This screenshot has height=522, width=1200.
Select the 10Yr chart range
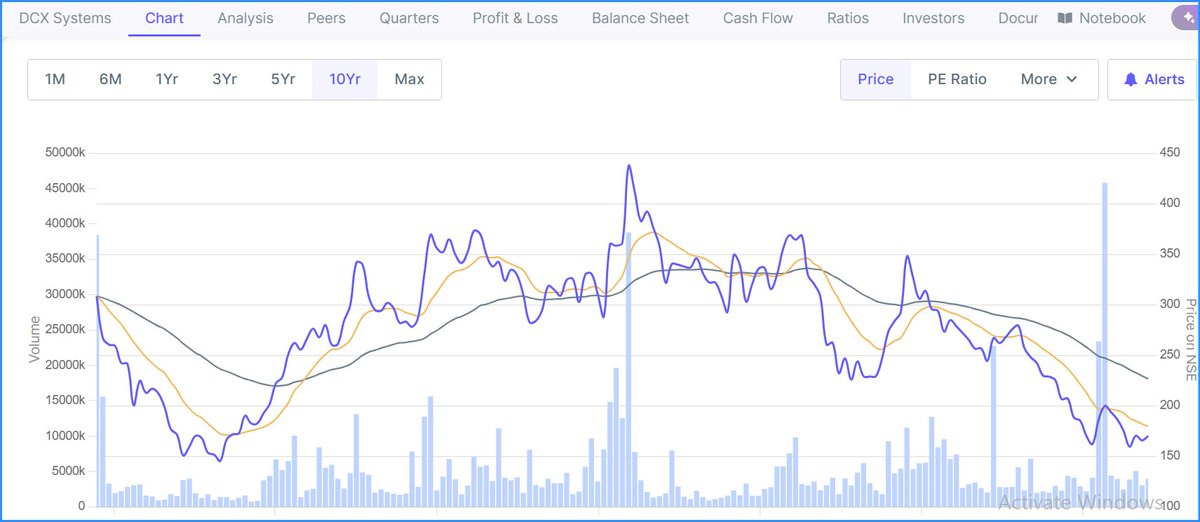(345, 79)
